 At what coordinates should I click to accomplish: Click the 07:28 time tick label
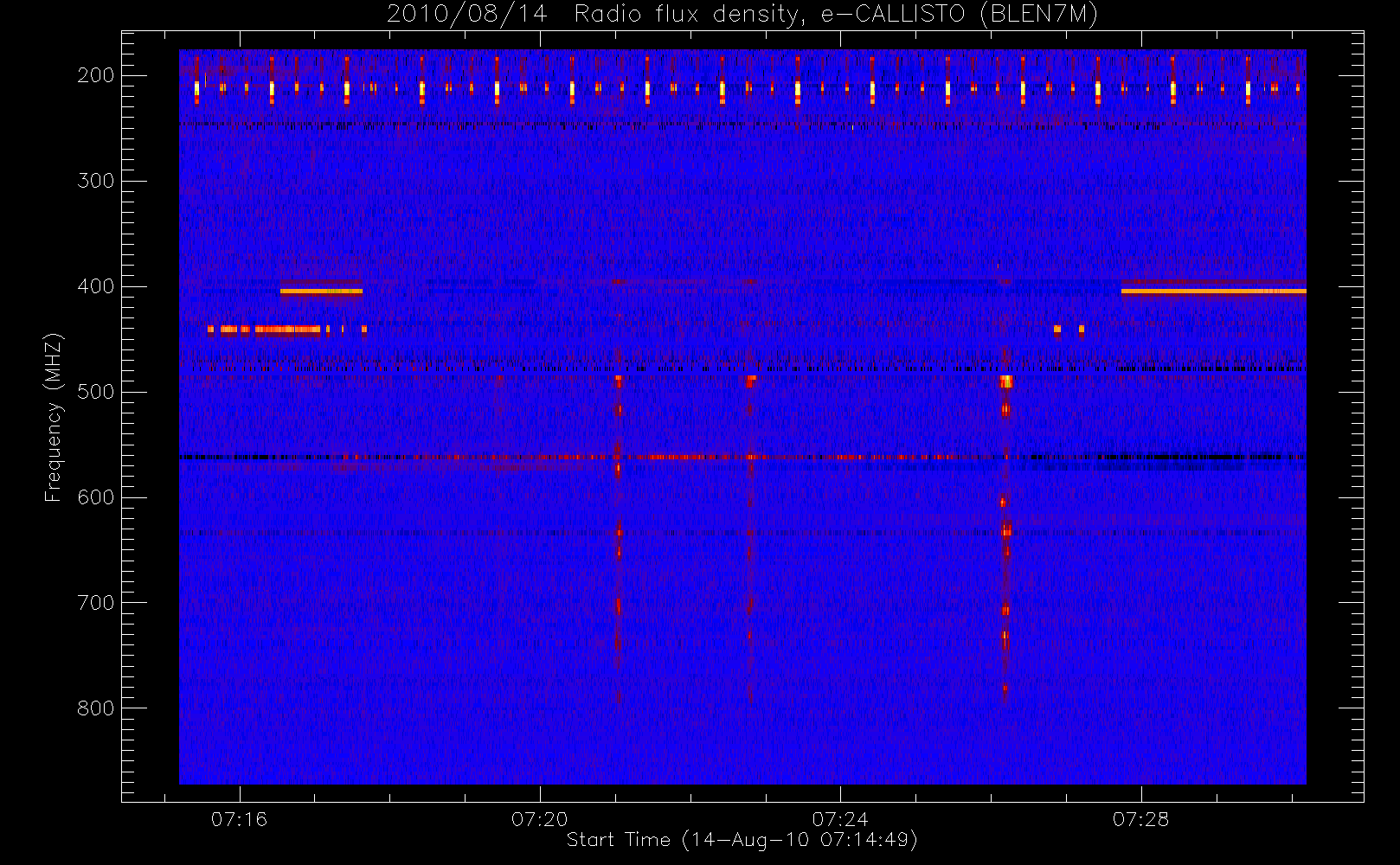[1140, 819]
